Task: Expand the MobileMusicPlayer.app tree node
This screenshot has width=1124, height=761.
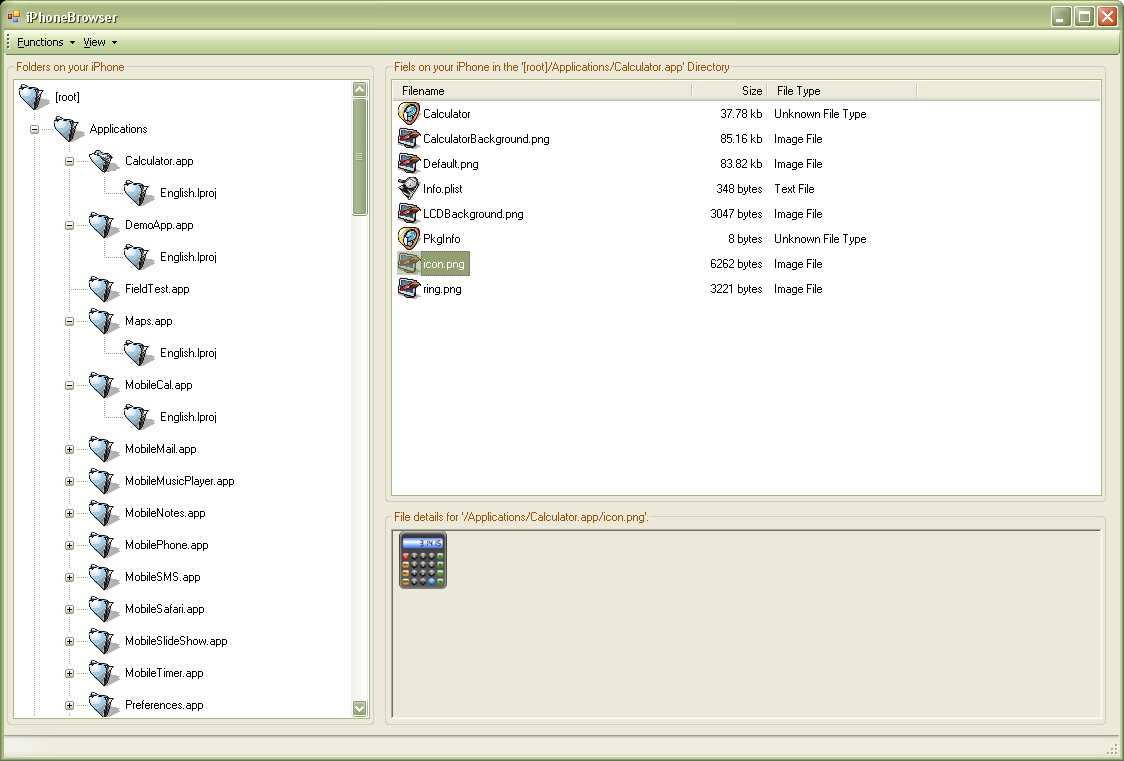Action: (70, 482)
